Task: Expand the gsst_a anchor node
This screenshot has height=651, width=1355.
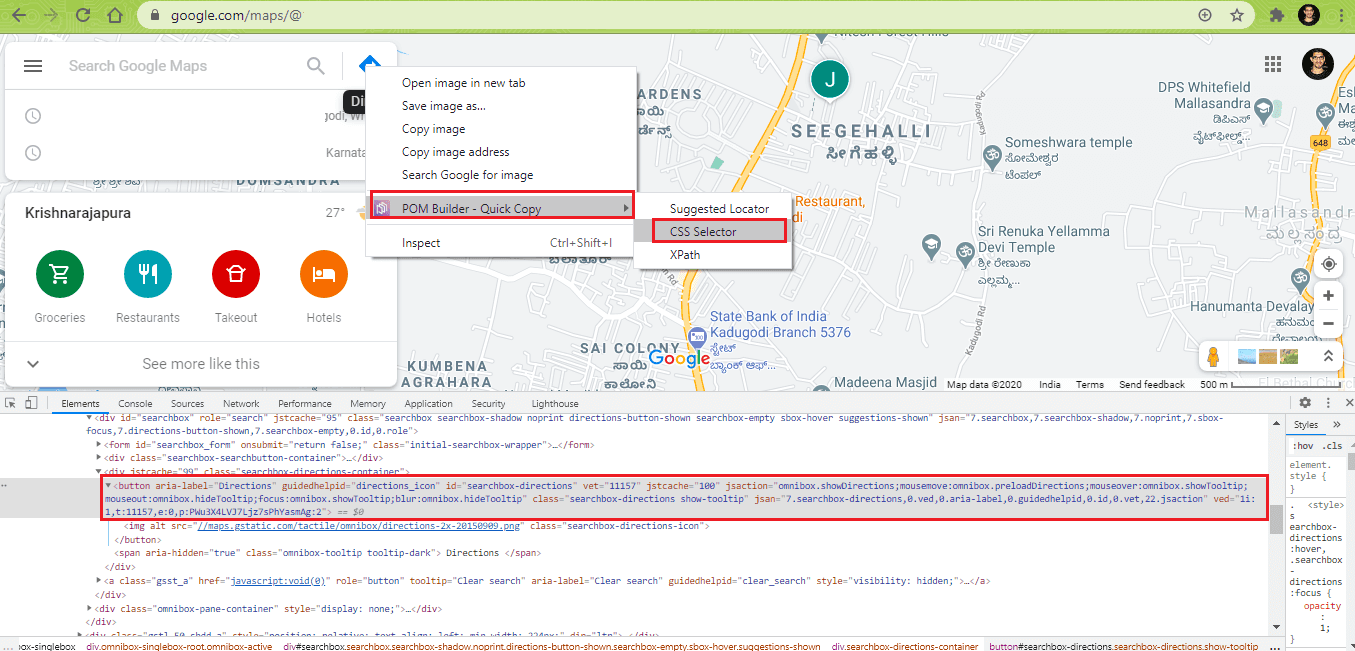Action: [x=98, y=580]
